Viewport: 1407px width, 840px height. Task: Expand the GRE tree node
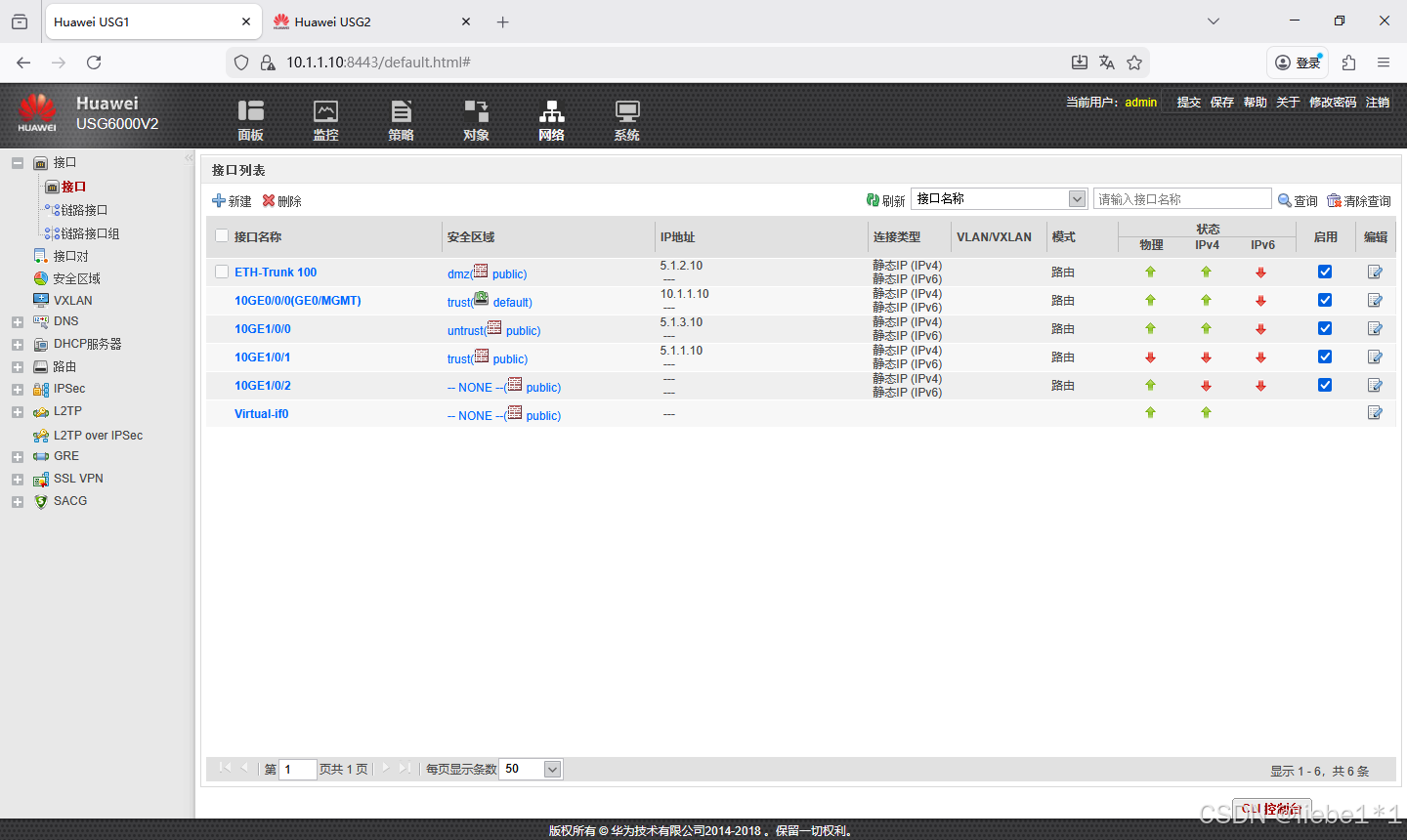[18, 457]
